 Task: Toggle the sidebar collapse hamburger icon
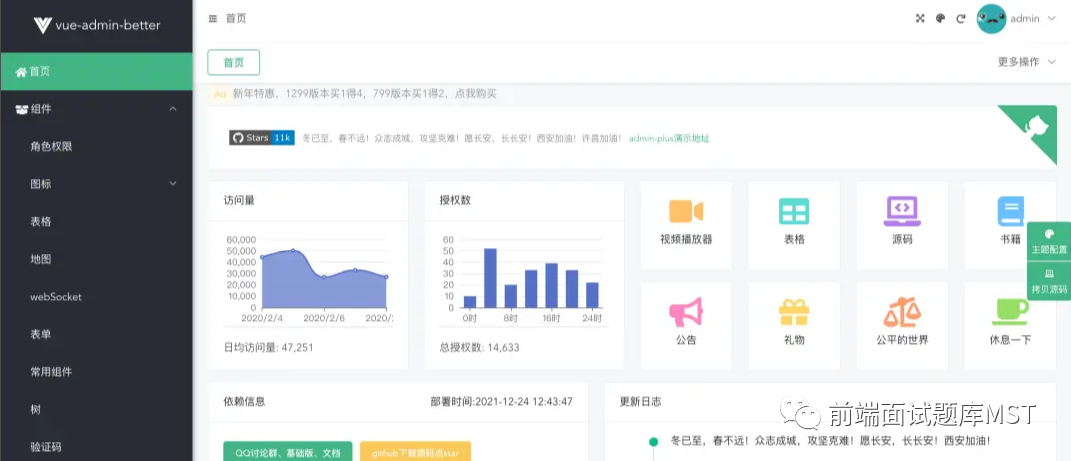coord(213,18)
